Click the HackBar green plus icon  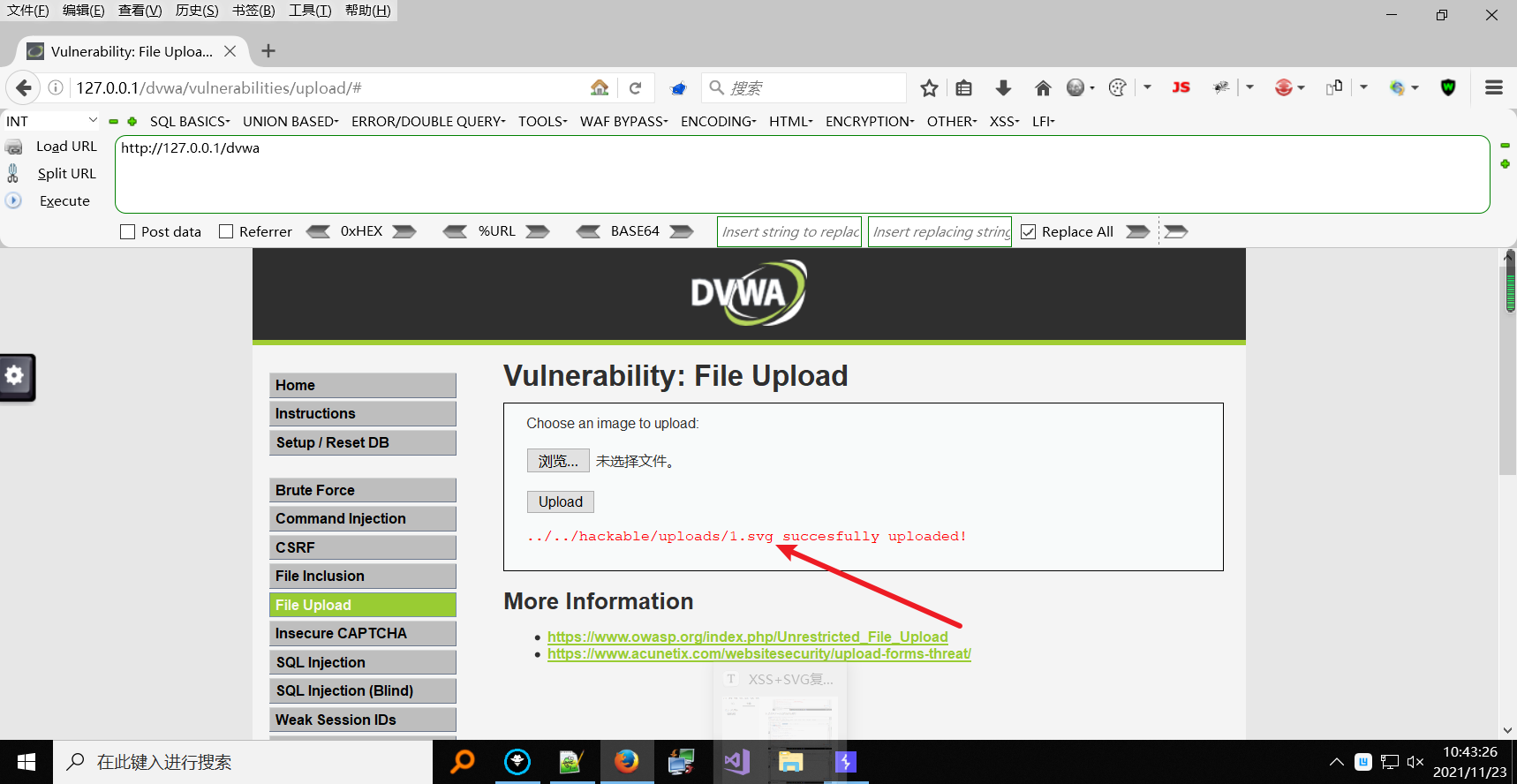click(132, 121)
